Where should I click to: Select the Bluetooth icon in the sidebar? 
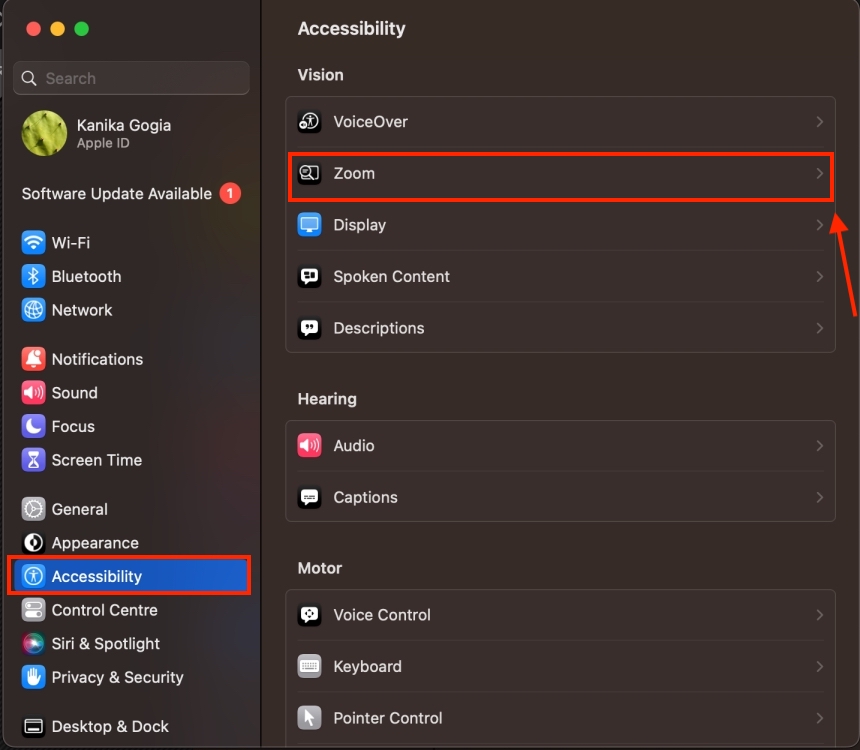(x=33, y=276)
